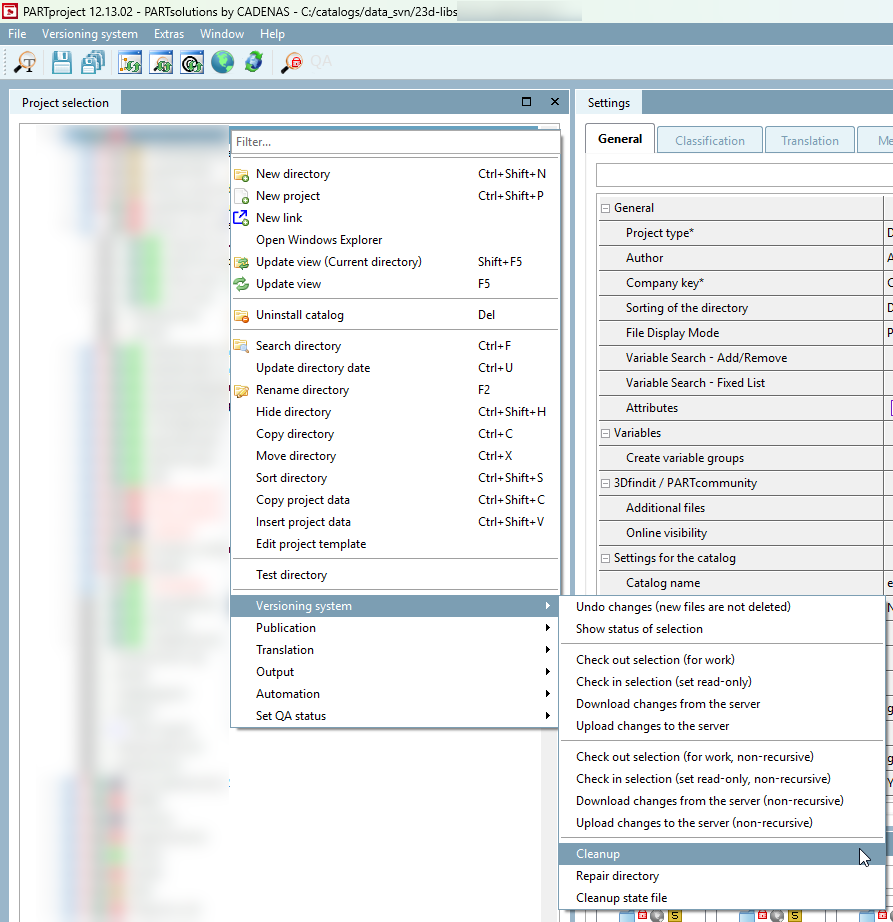This screenshot has height=922, width=893.
Task: Click the third image toolbar icon with spiral
Action: pos(192,62)
